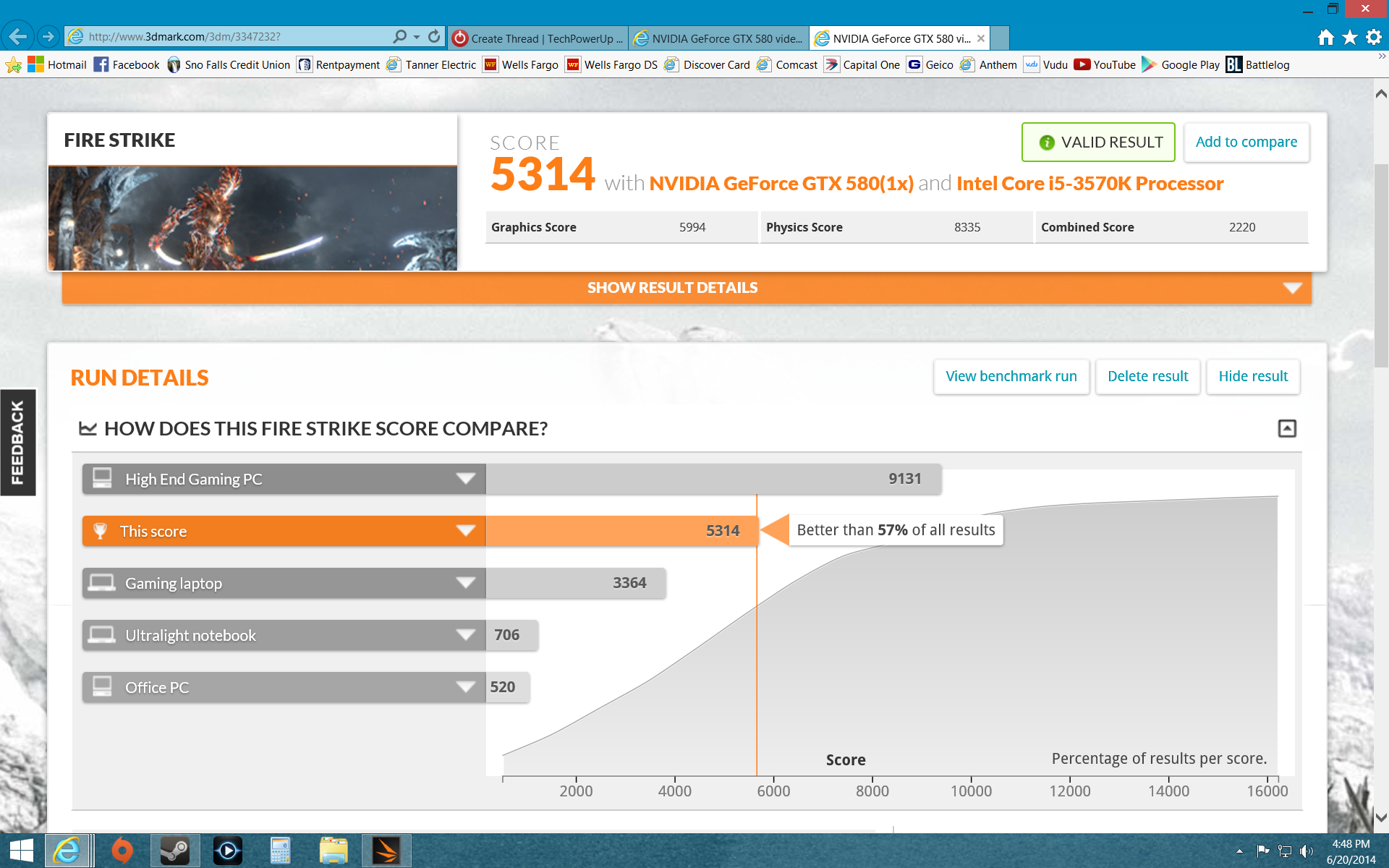Click the laptop icon in Gaming laptop row
This screenshot has width=1389, height=868.
click(102, 583)
